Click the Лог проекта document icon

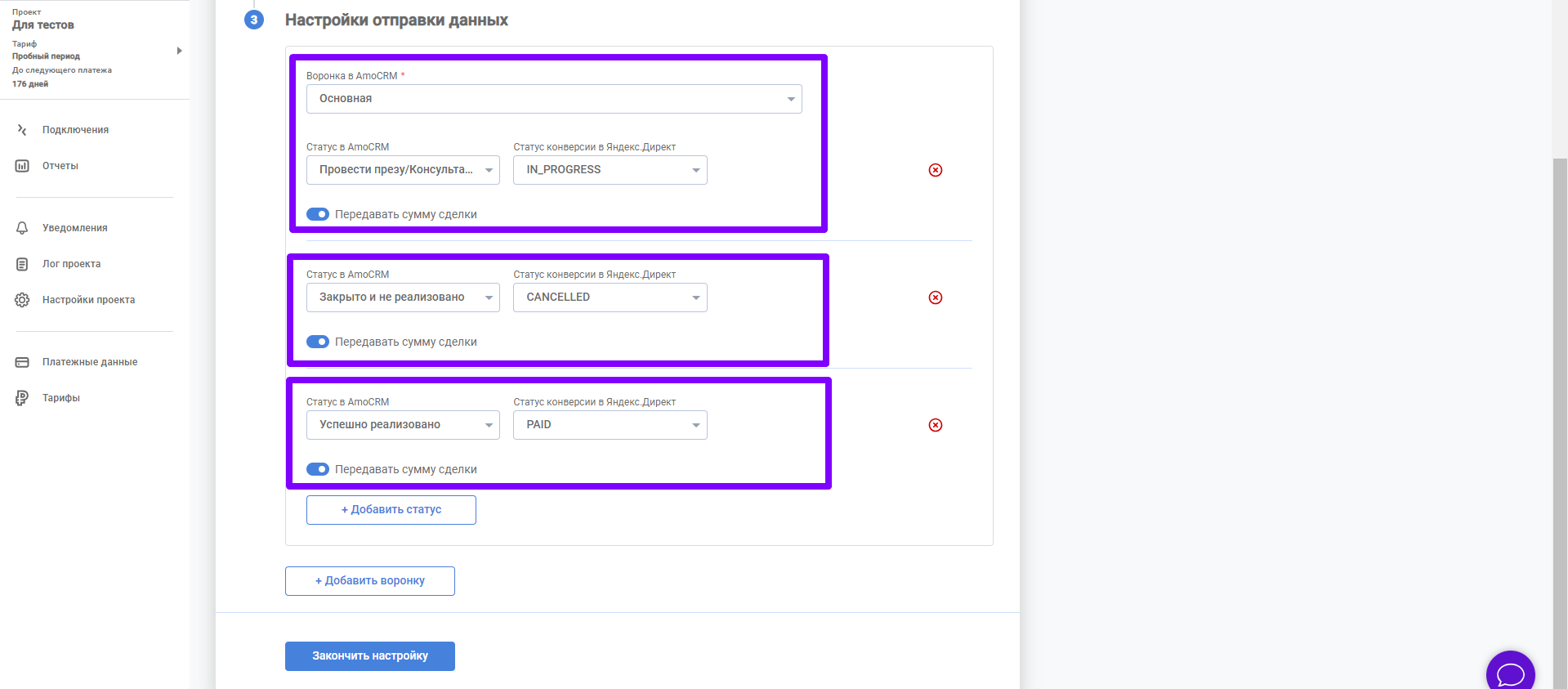click(22, 264)
